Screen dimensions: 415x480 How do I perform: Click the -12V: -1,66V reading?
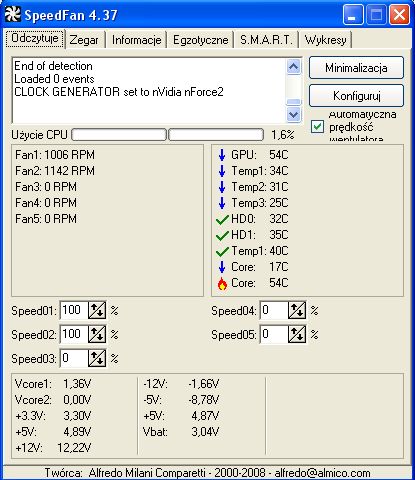click(x=181, y=384)
